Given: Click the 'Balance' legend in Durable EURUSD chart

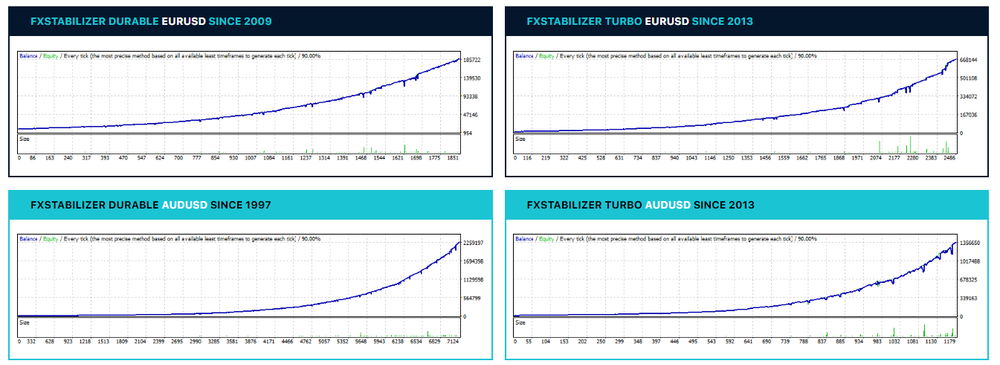Looking at the screenshot, I should coord(28,56).
